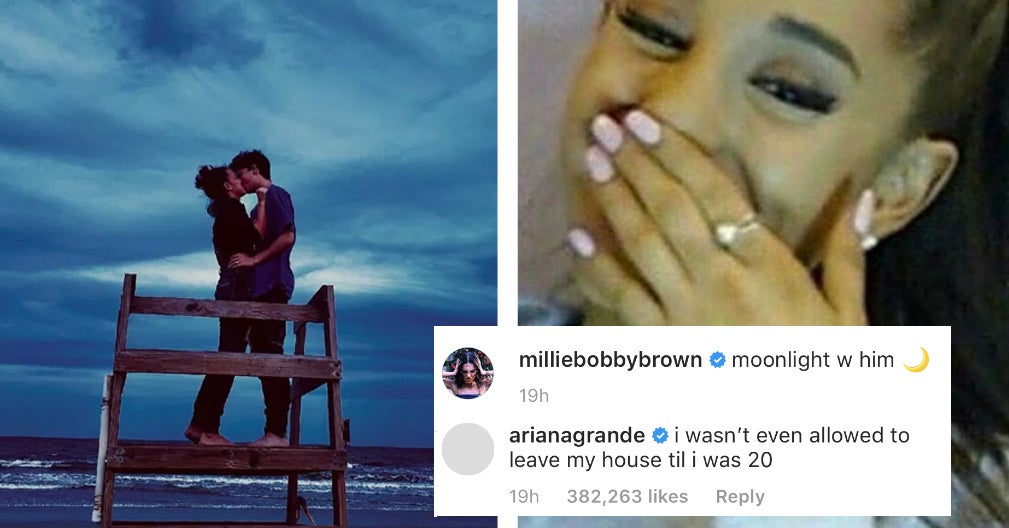Click the 19h timestamp under milliebobbybrown's caption
1009x528 pixels.
click(x=534, y=396)
